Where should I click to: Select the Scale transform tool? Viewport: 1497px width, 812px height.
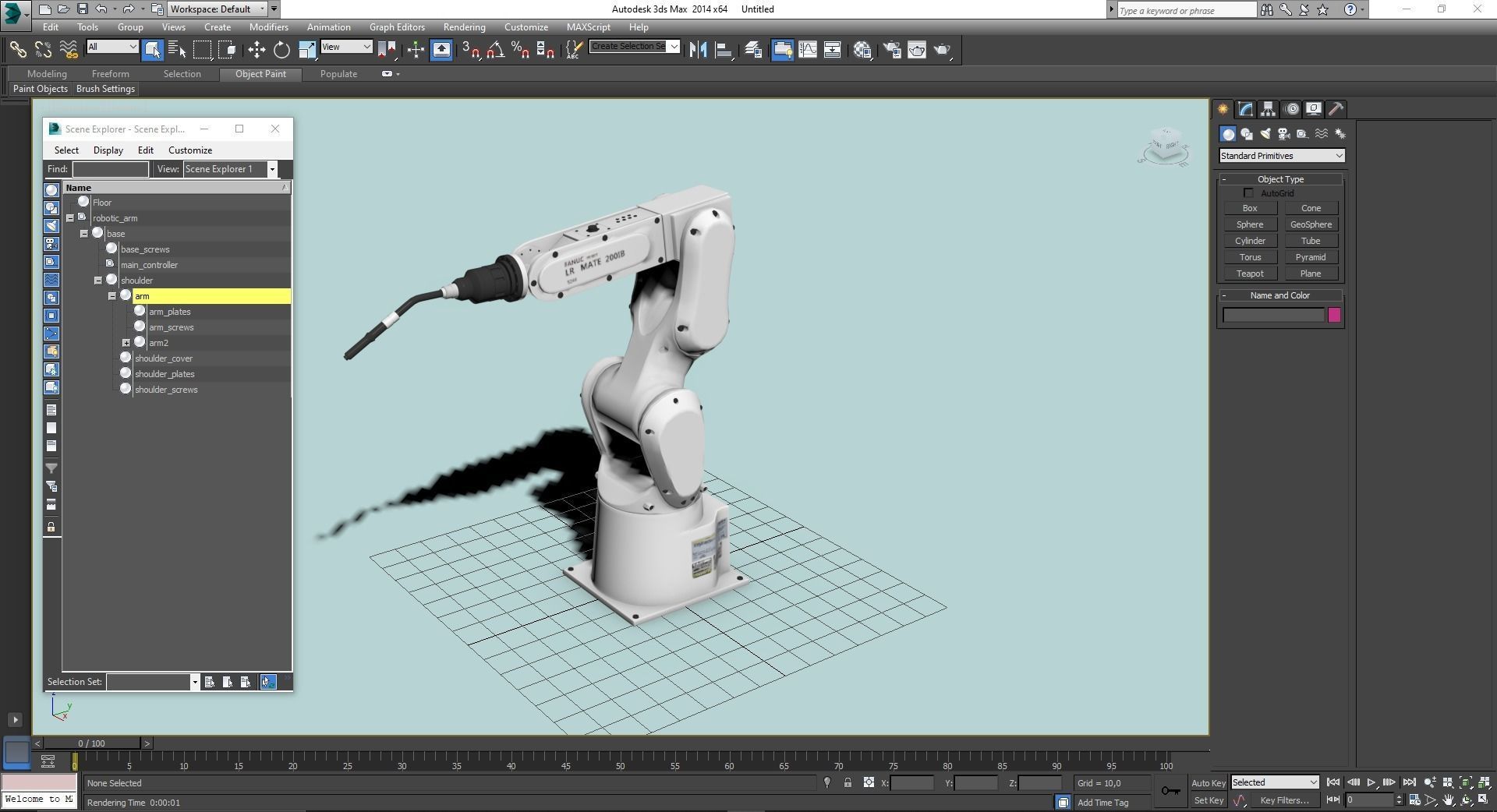point(307,50)
